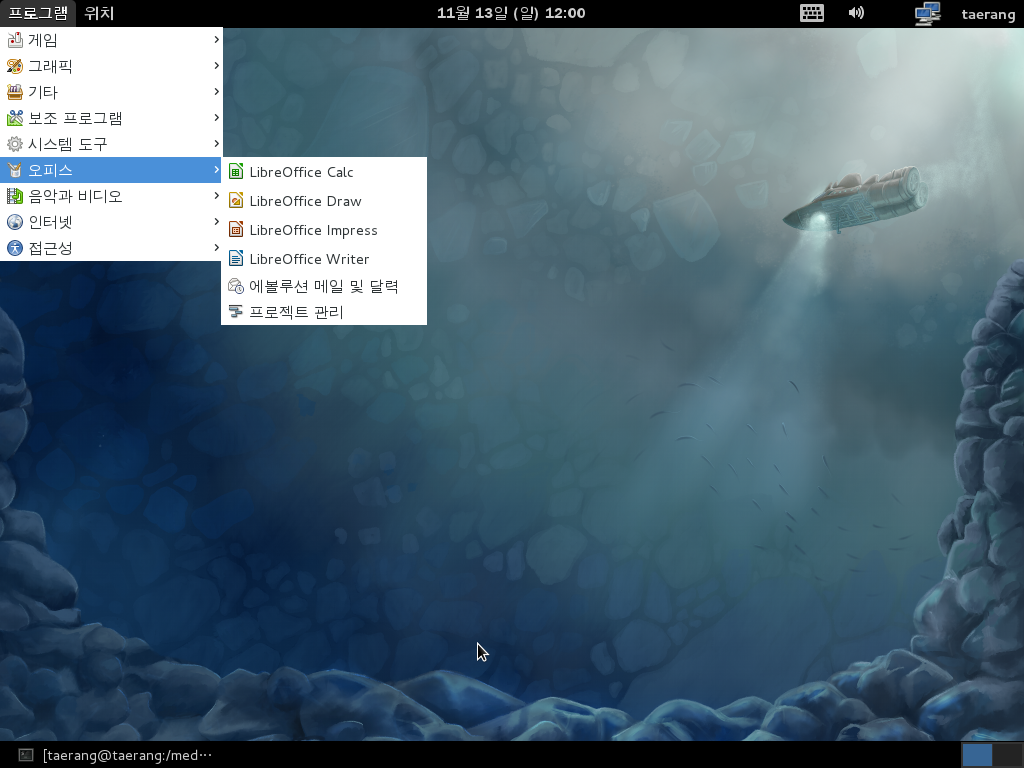Open the 위치 places menu

click(x=99, y=13)
